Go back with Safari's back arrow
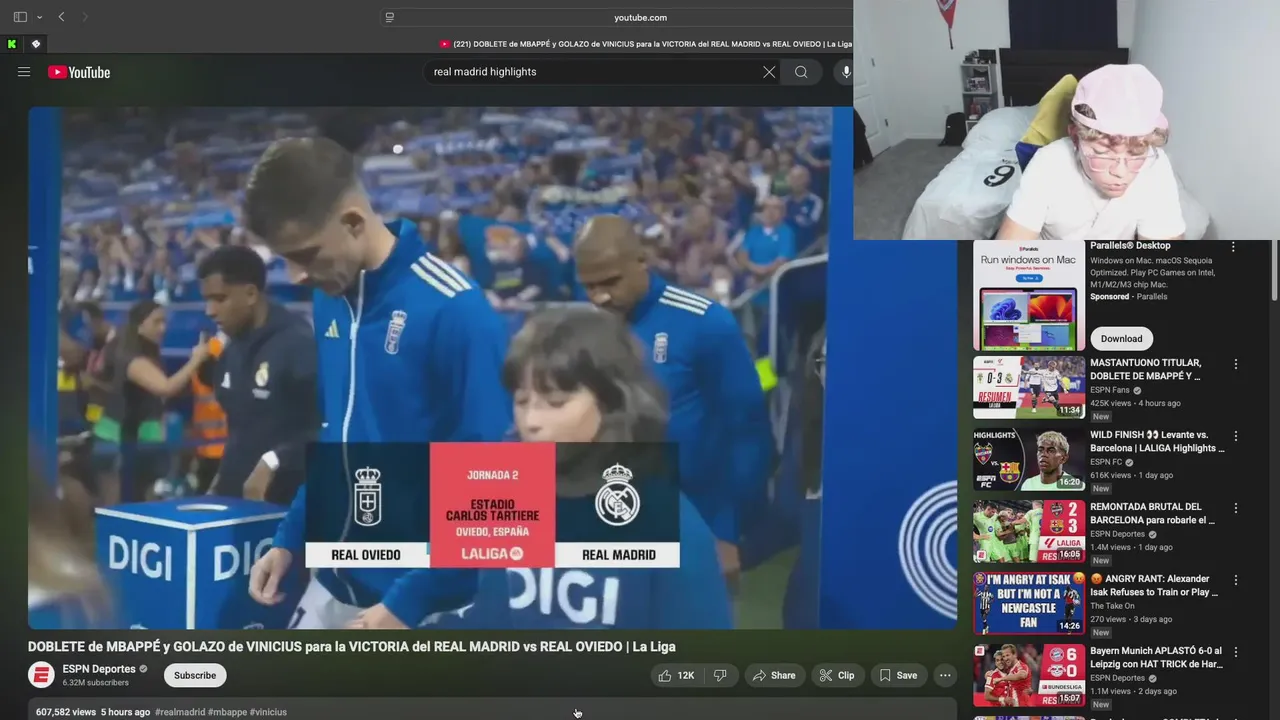The height and width of the screenshot is (720, 1280). click(x=62, y=17)
